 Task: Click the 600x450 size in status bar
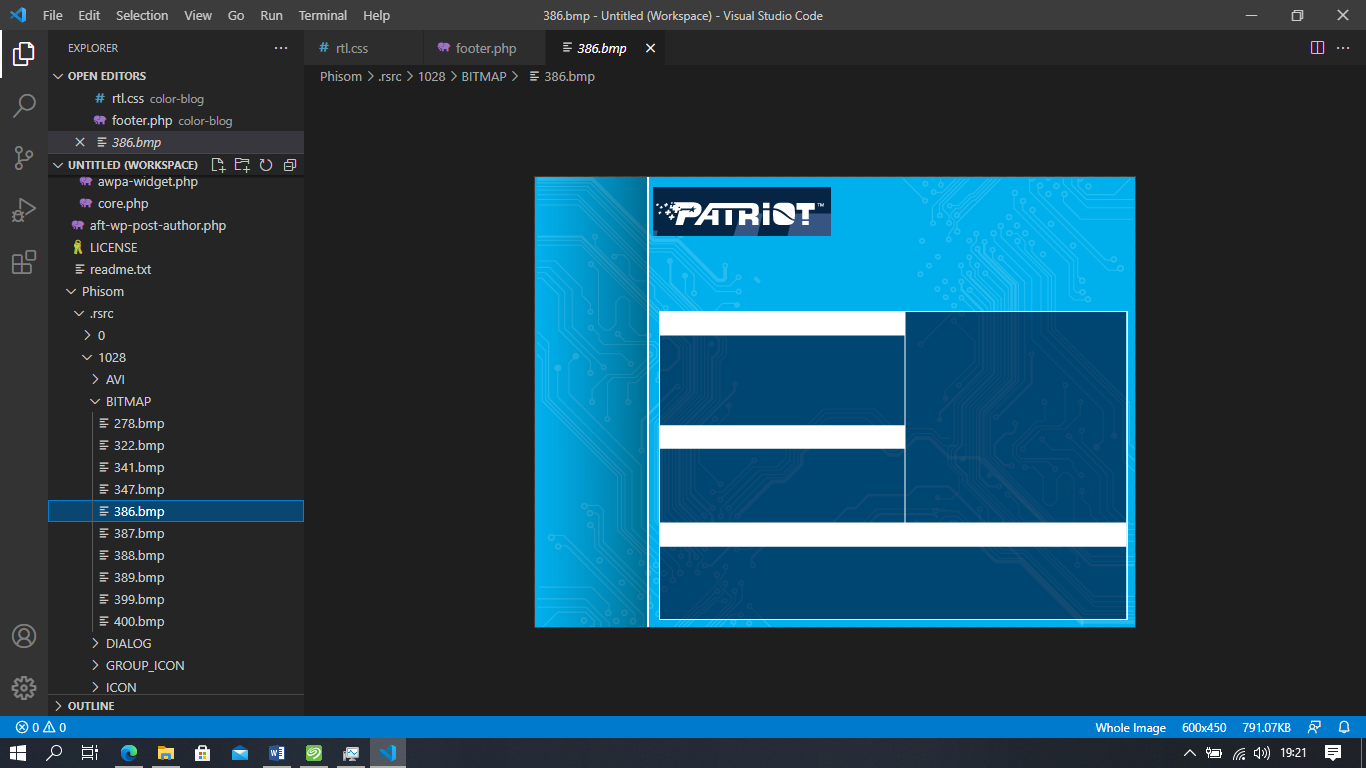(1204, 727)
